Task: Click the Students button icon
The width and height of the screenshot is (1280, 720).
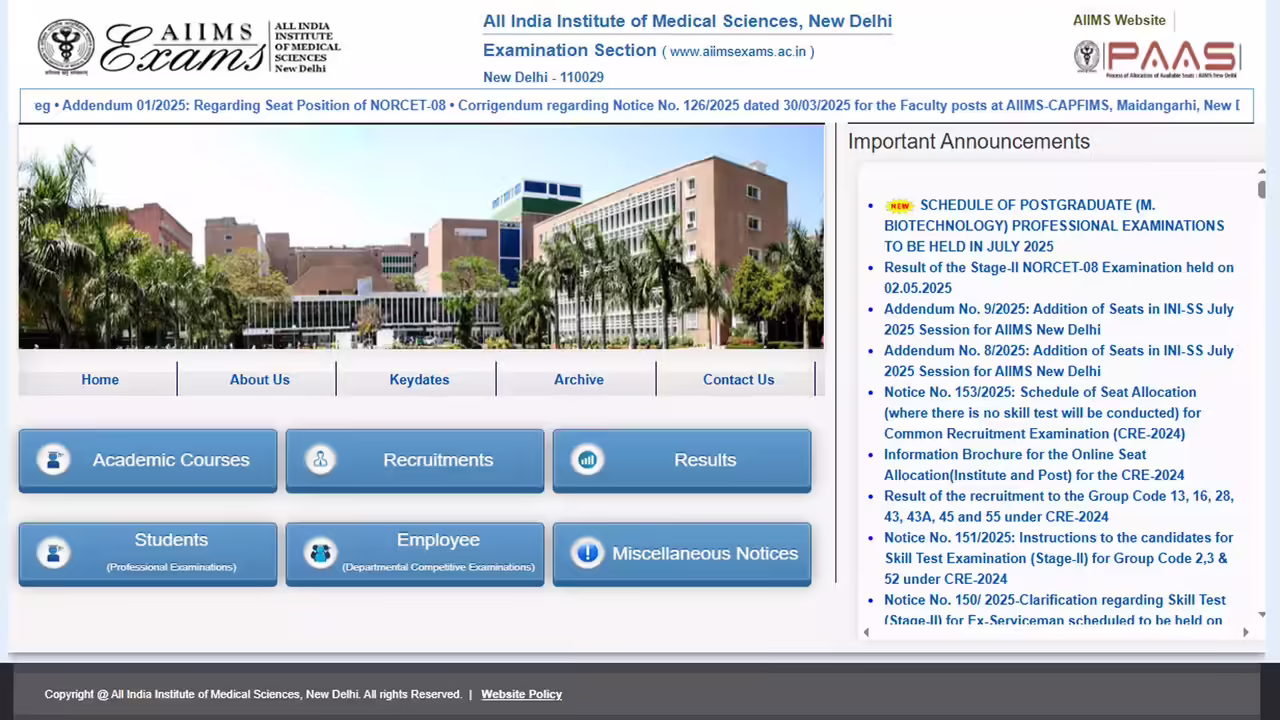Action: (x=53, y=553)
